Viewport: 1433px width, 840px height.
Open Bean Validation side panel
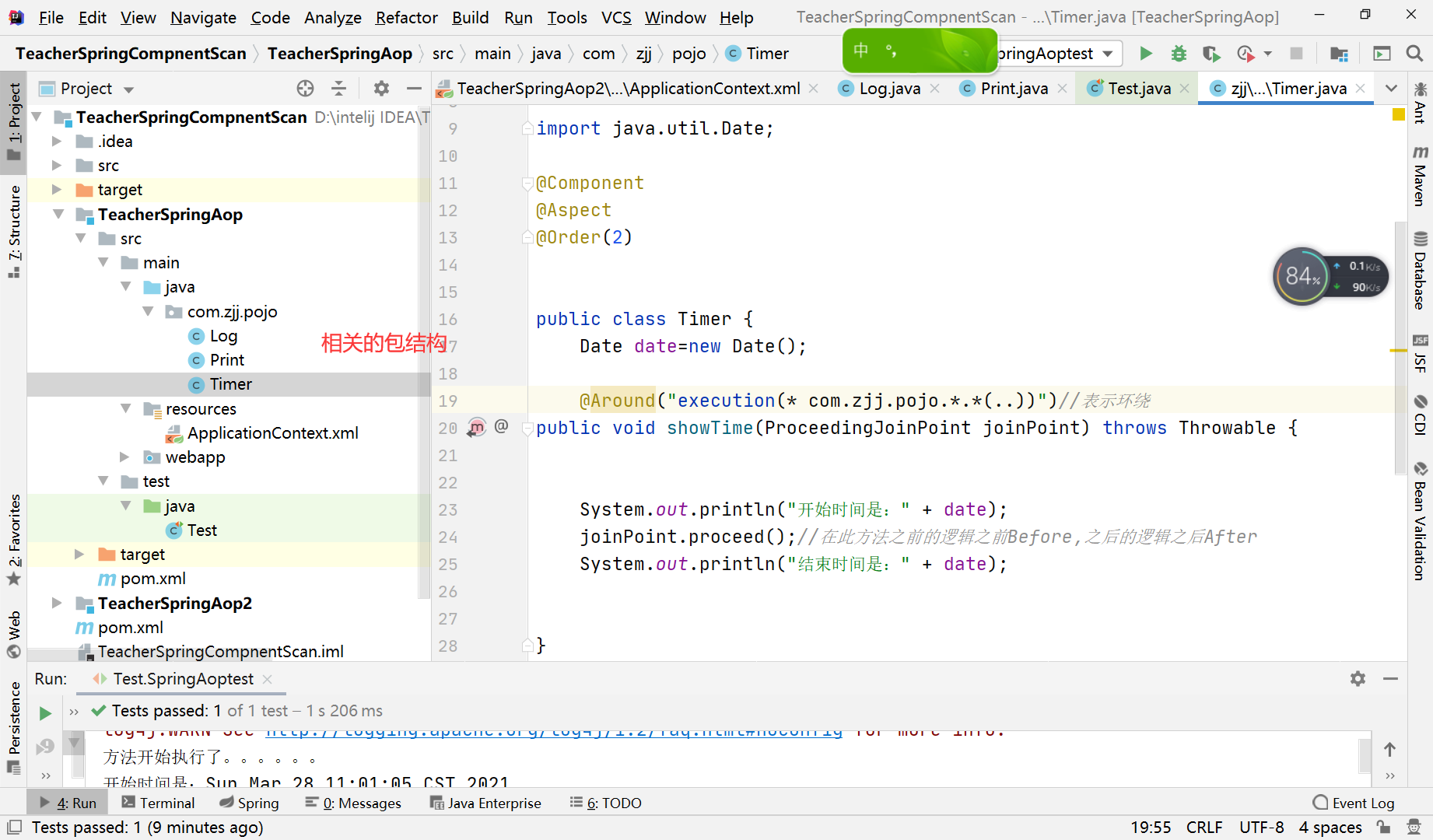point(1421,521)
